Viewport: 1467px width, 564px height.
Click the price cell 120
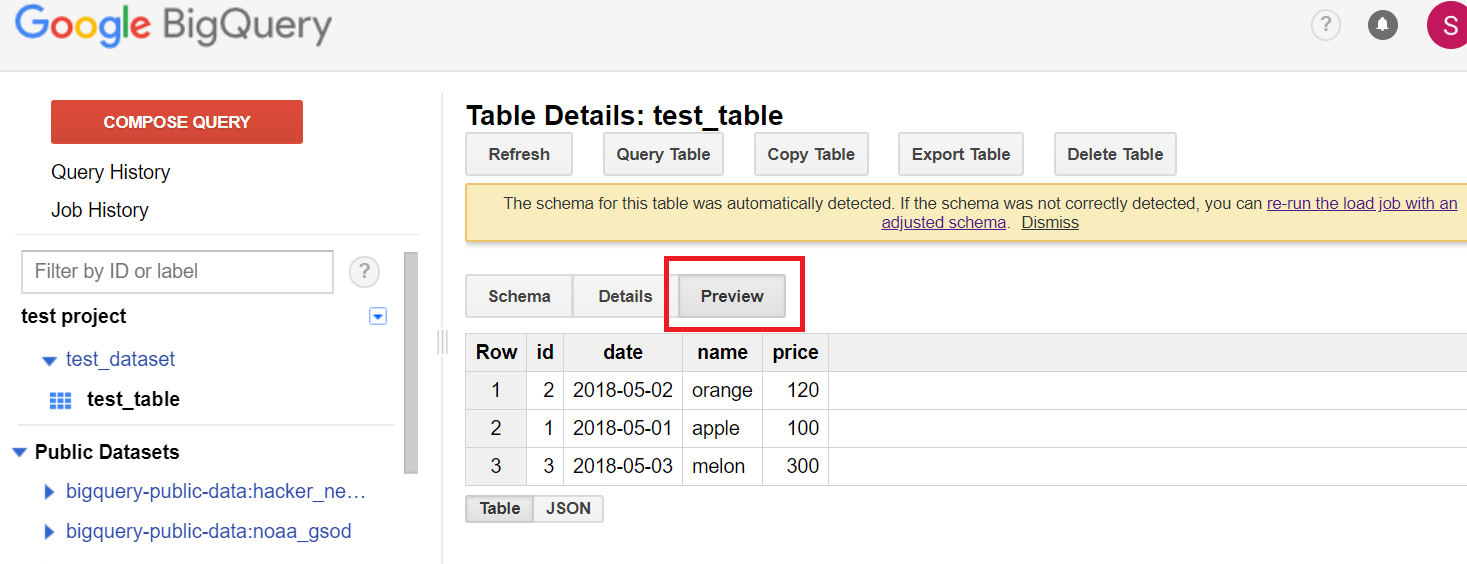795,390
